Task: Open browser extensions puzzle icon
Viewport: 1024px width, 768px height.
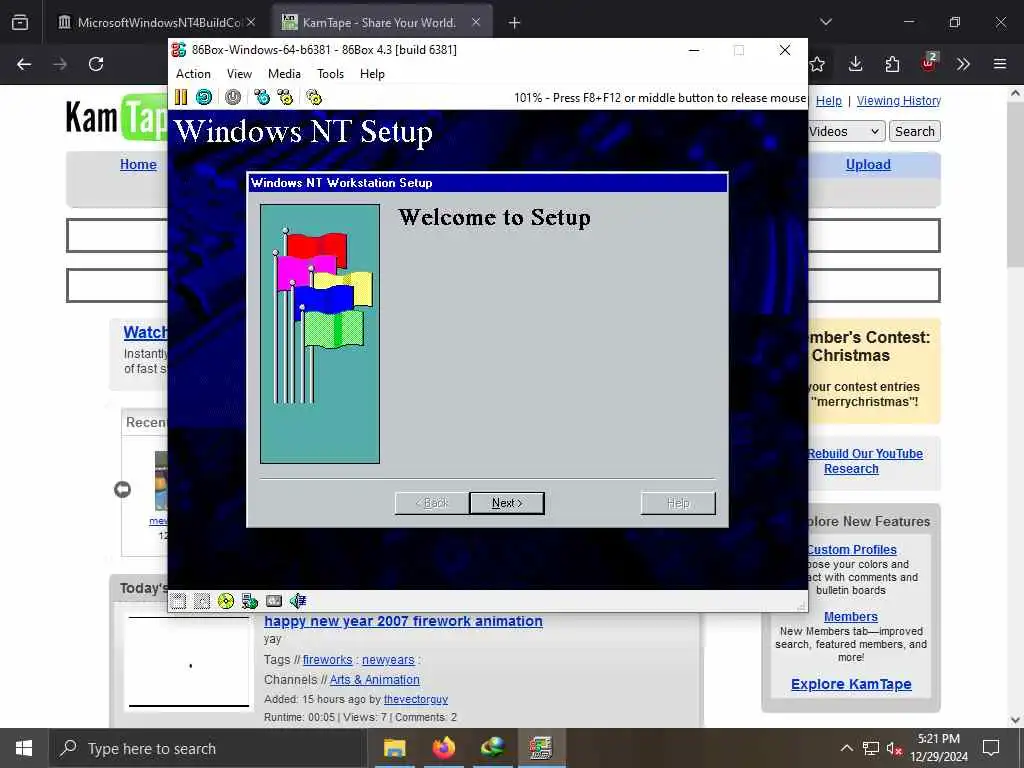Action: [x=892, y=64]
